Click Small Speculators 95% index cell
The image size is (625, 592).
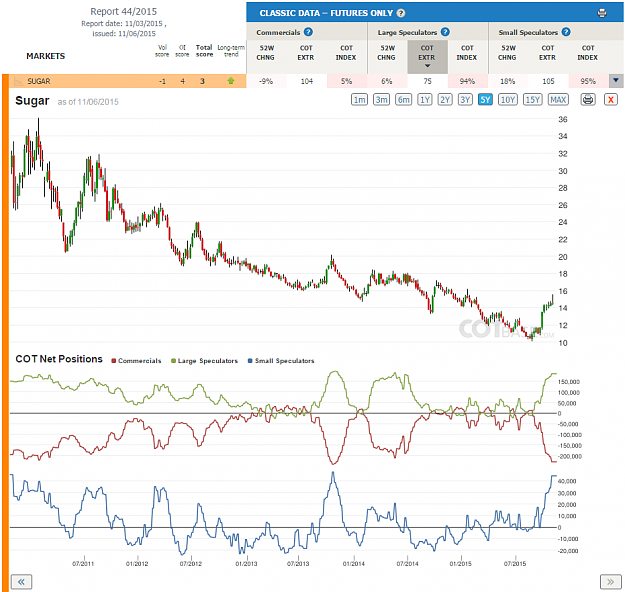click(x=588, y=81)
